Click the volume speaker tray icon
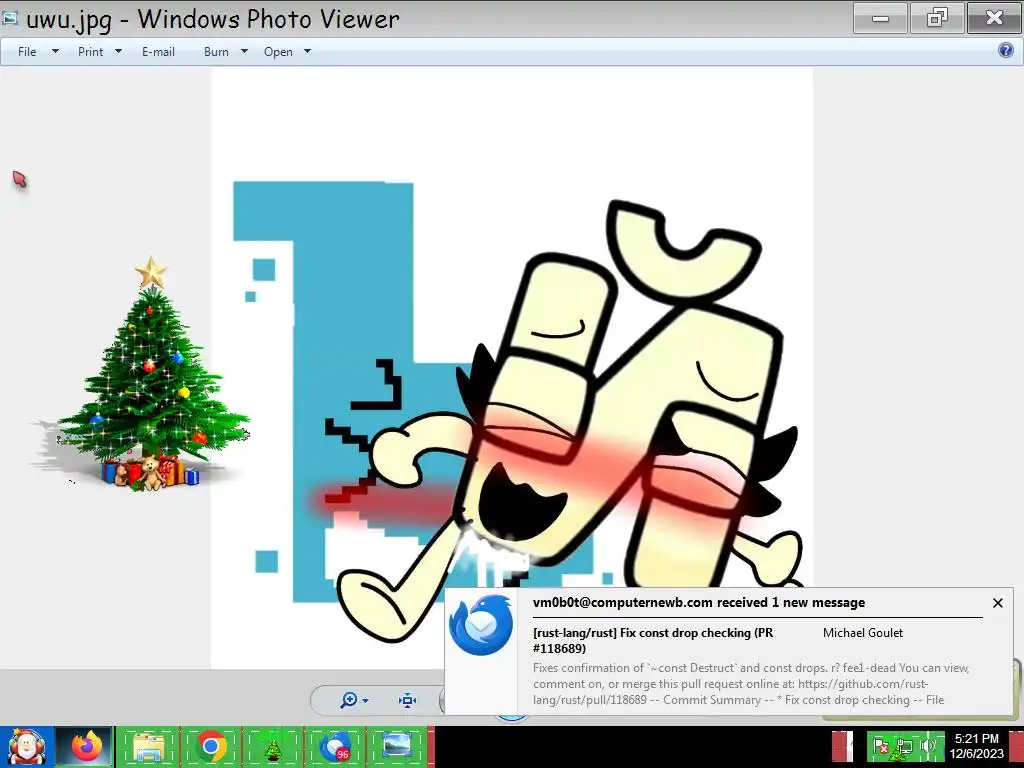This screenshot has width=1024, height=768. (x=929, y=746)
